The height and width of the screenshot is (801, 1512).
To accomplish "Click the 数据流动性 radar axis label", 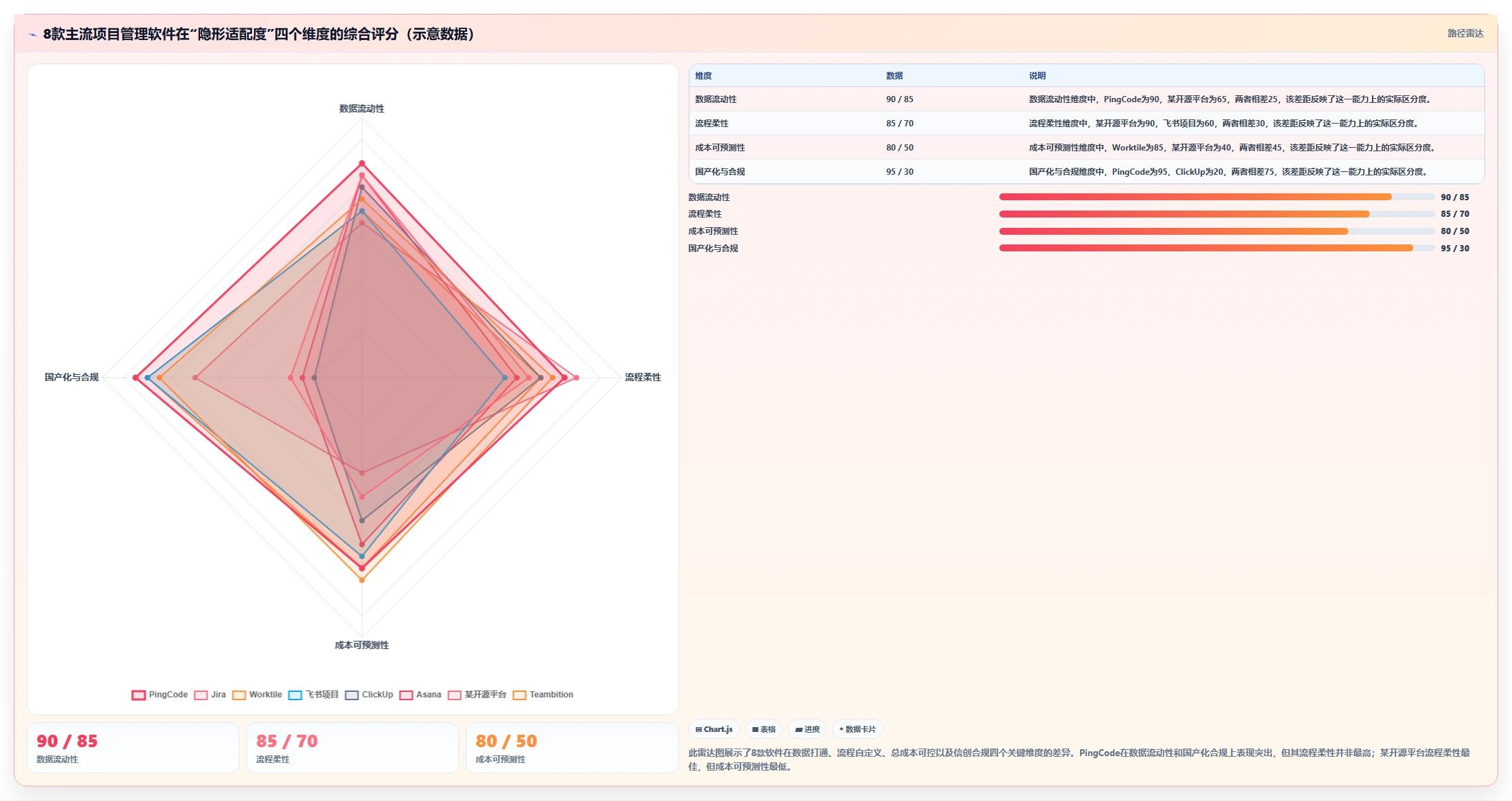I will pyautogui.click(x=362, y=108).
